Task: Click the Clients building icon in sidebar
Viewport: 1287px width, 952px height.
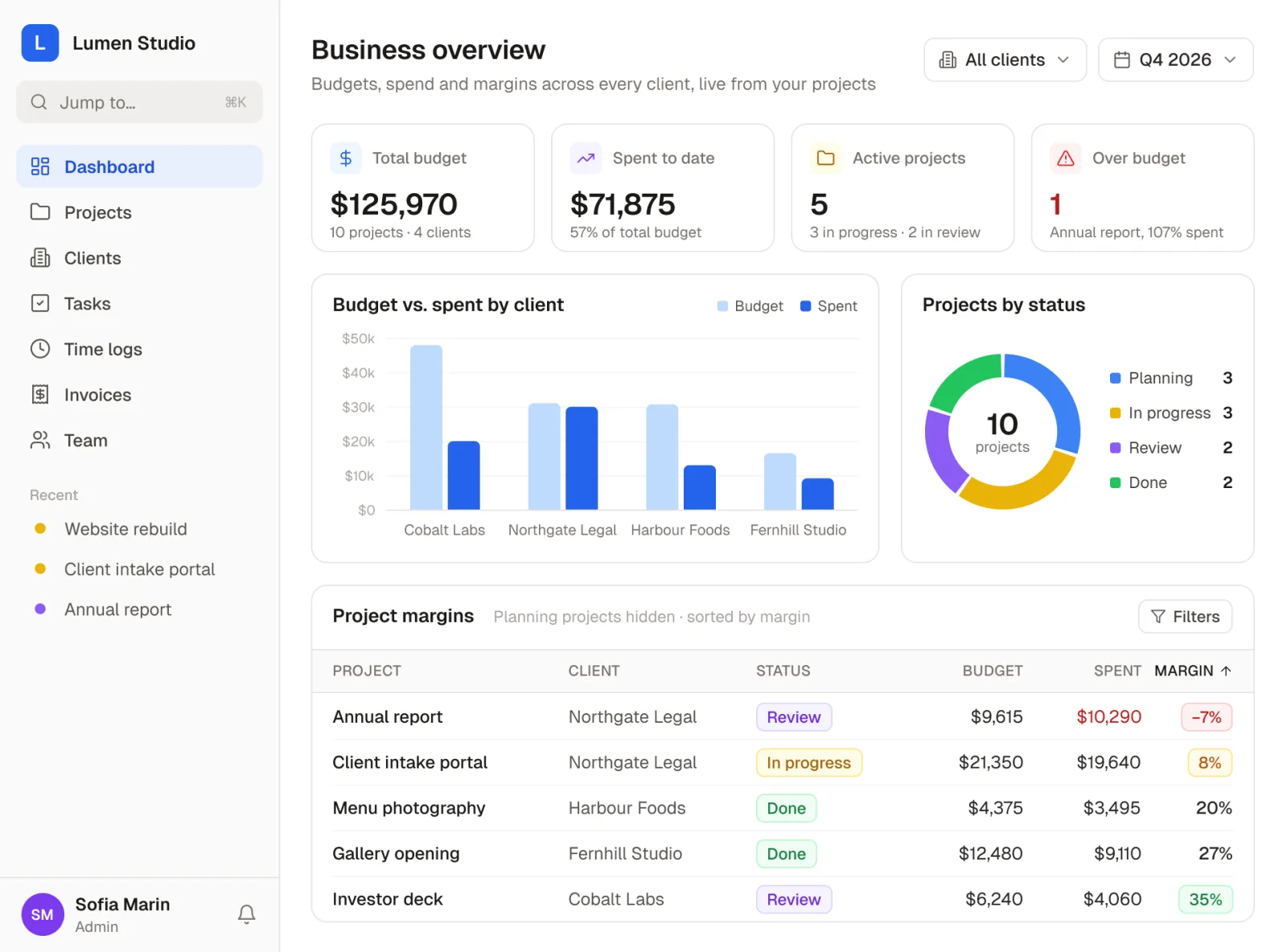Action: pyautogui.click(x=40, y=258)
